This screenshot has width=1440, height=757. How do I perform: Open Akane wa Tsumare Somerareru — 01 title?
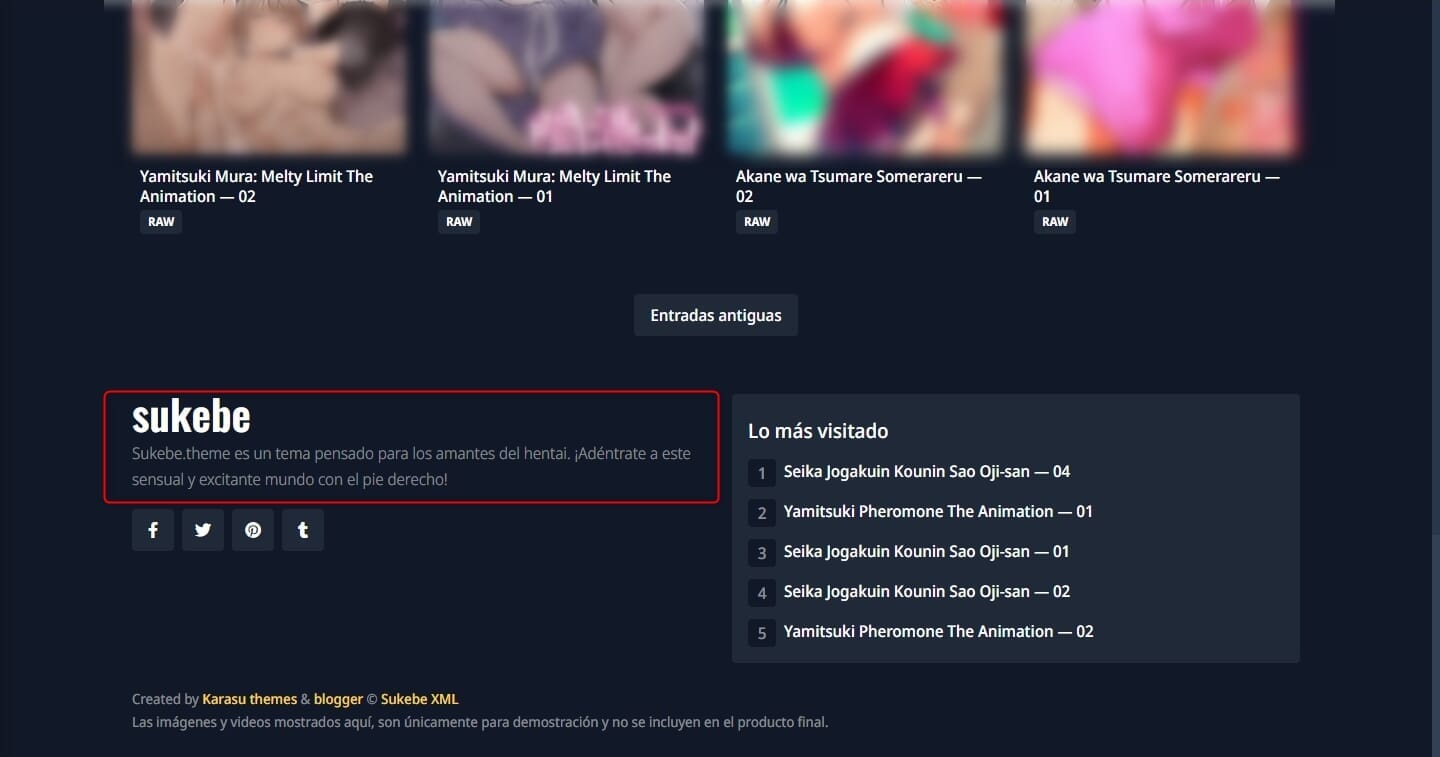(x=1157, y=186)
